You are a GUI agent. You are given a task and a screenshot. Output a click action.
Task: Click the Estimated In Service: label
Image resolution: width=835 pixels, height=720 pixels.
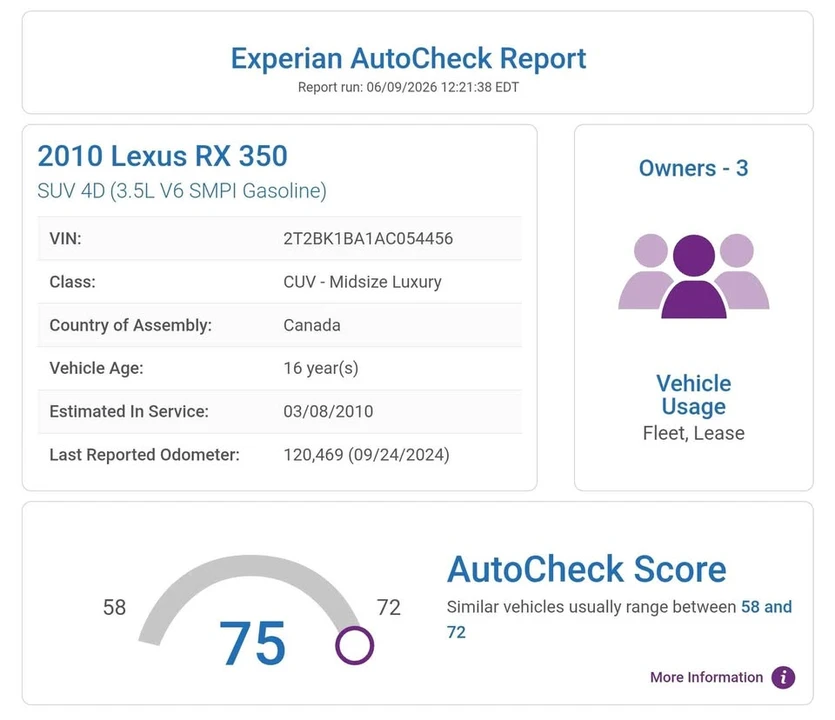tap(129, 412)
